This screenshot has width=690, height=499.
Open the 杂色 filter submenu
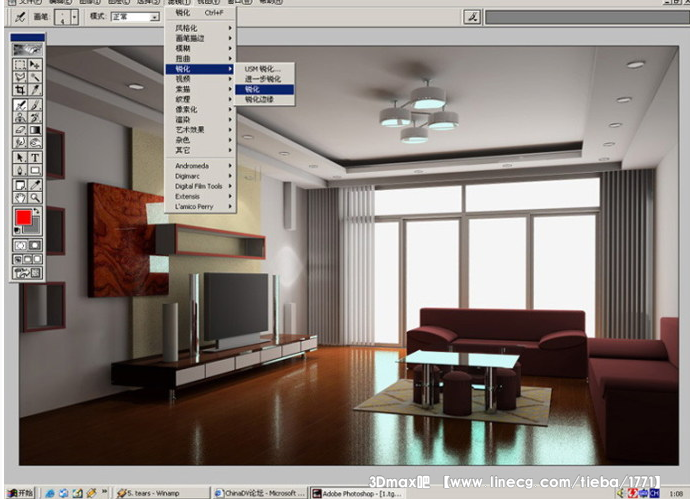point(200,139)
